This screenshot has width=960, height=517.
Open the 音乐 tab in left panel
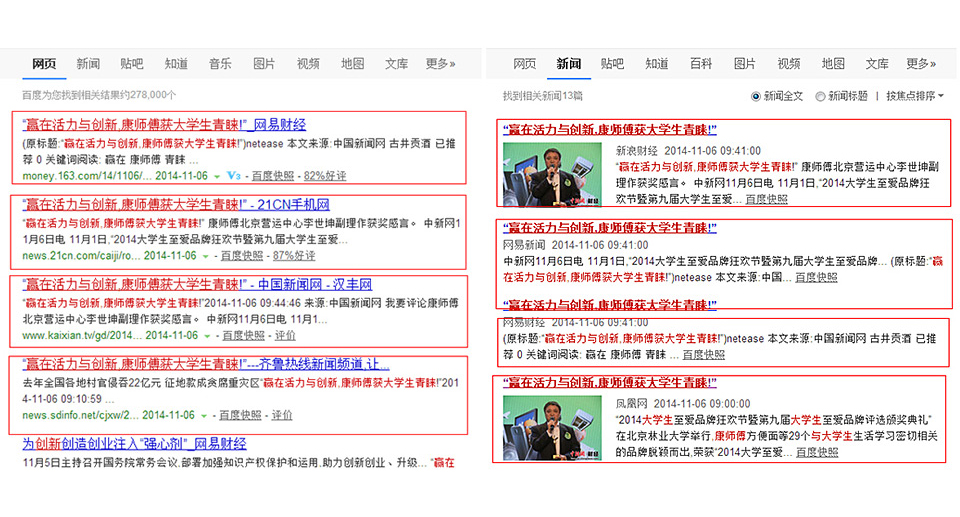point(220,64)
